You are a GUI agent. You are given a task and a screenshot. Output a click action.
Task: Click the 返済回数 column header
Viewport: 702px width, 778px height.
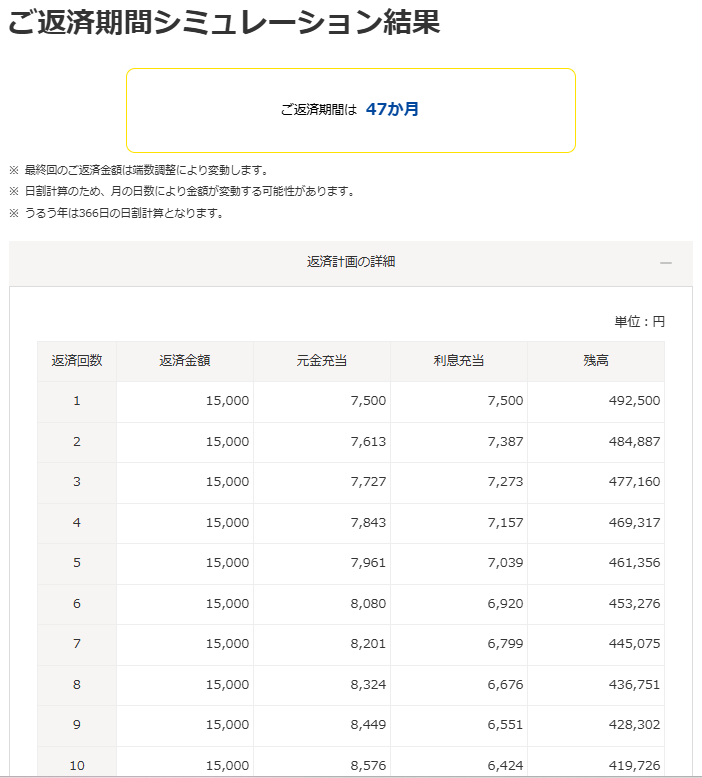(x=77, y=361)
